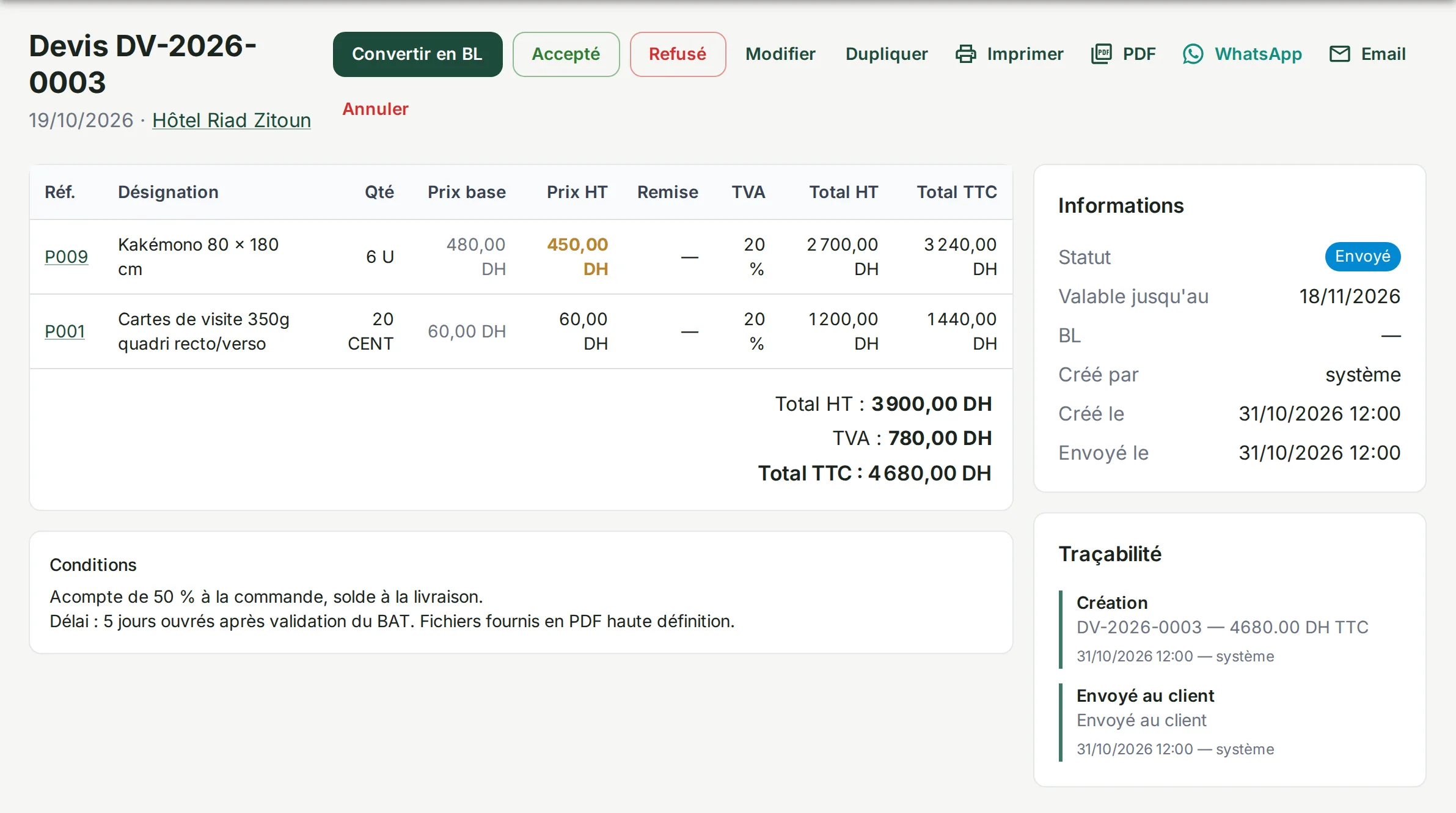This screenshot has height=813, width=1456.
Task: Click the Devis DV-2026-0003 title
Action: coord(142,64)
